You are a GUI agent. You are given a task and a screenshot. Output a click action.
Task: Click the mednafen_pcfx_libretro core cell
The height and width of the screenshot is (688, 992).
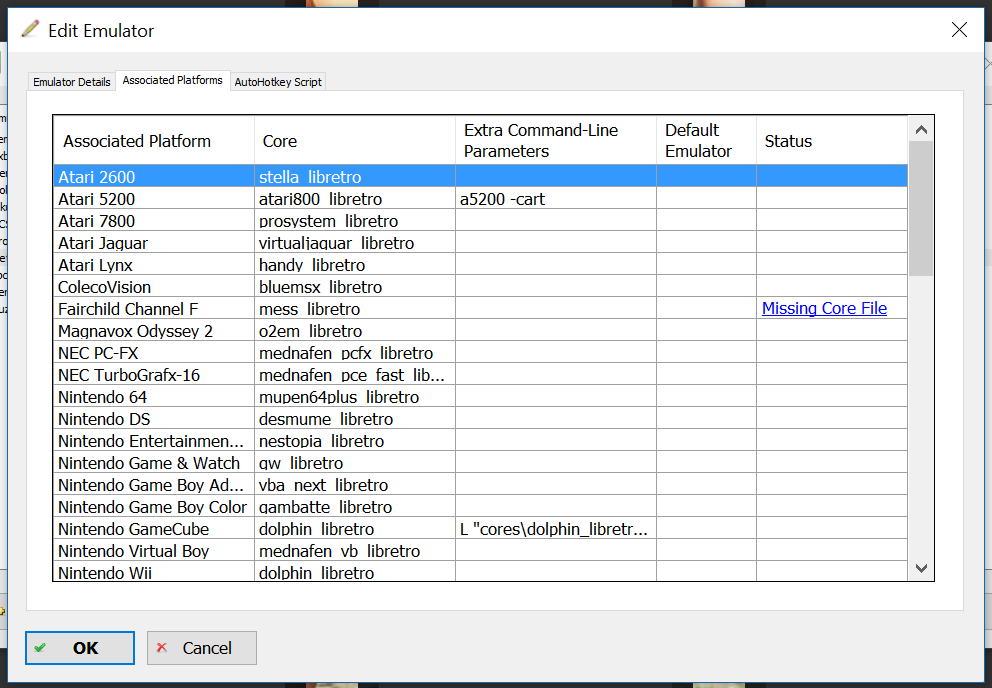click(x=355, y=352)
